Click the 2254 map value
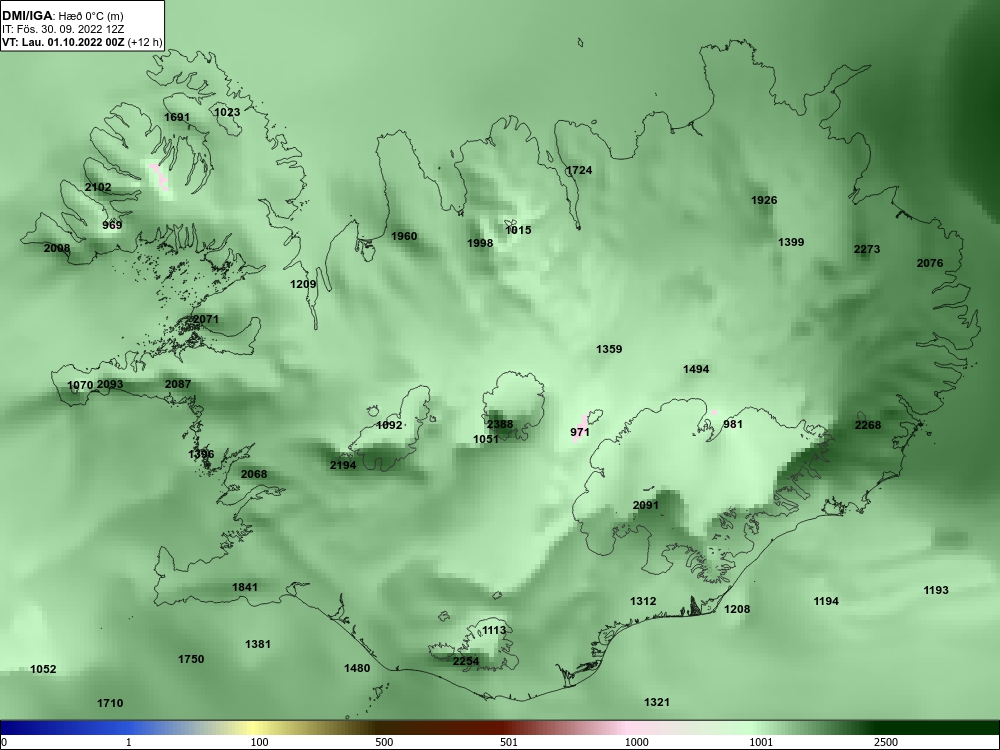Image resolution: width=1000 pixels, height=750 pixels. click(466, 661)
